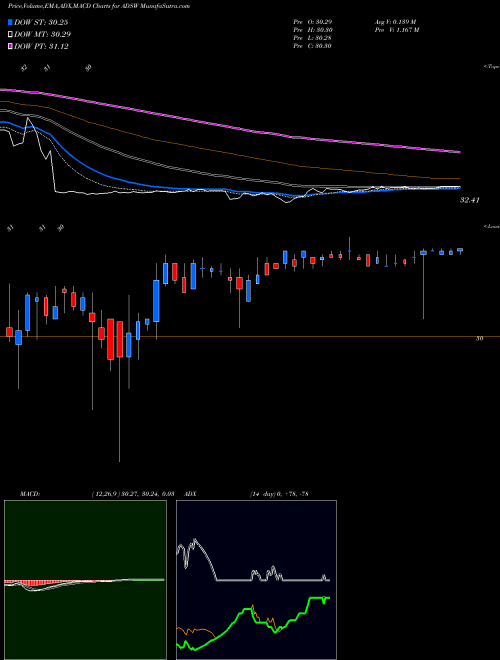Click the 30 price level label
Image resolution: width=500 pixels, height=660 pixels.
[479, 338]
